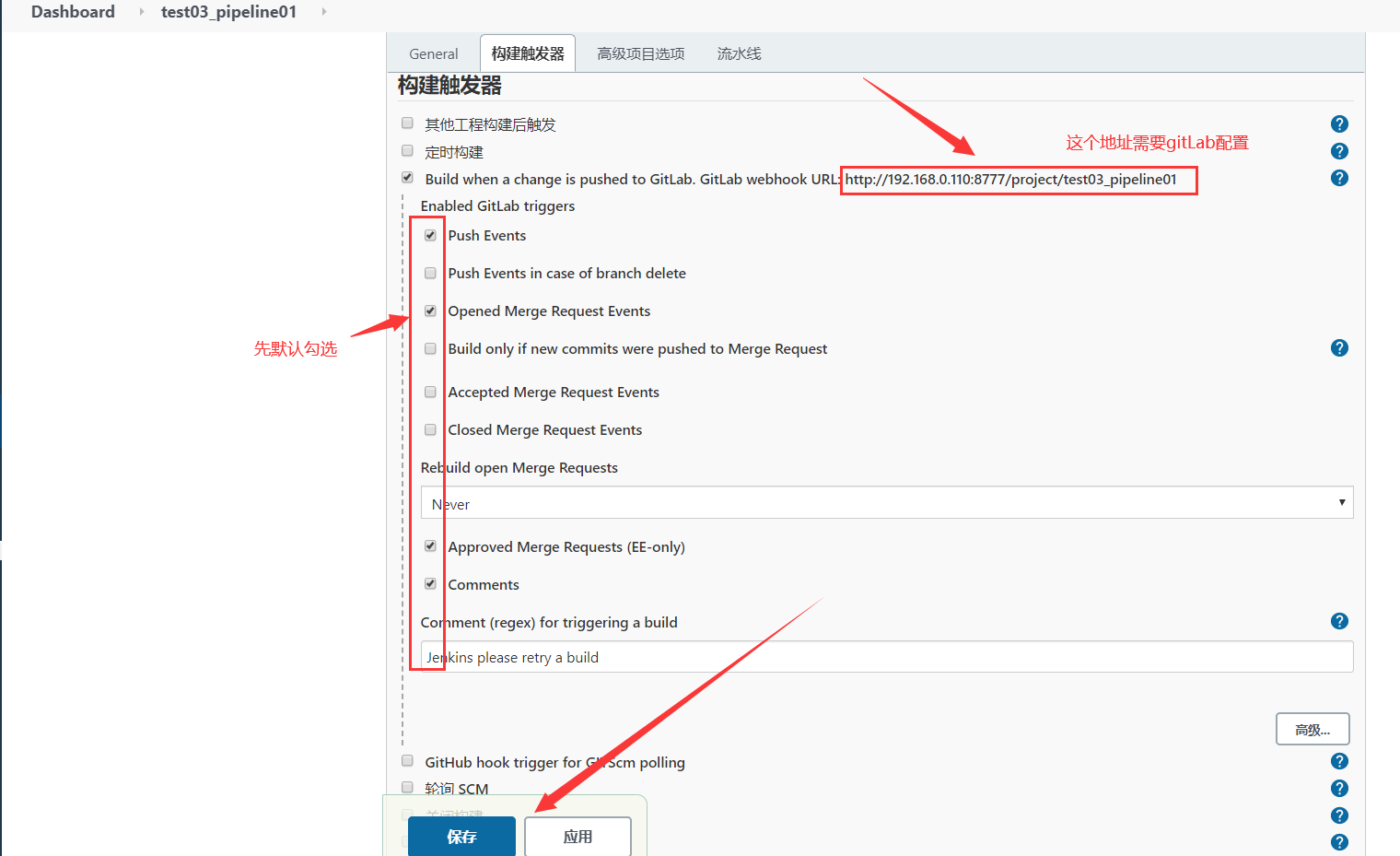This screenshot has height=856, width=1400.
Task: Go to 流水线 tab
Action: [x=739, y=53]
